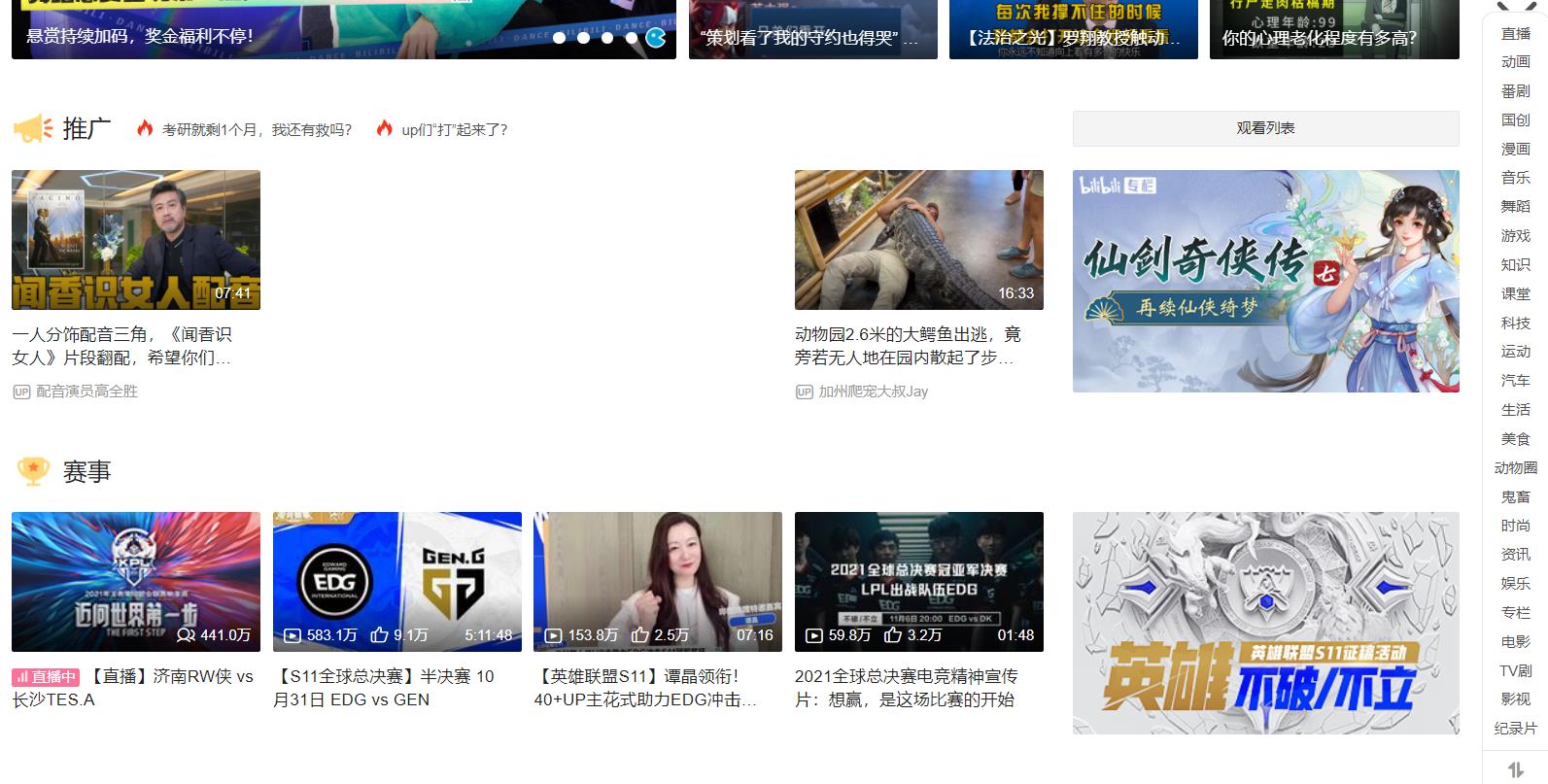Select 汽车 in the sidebar
The image size is (1548, 784).
[1516, 381]
